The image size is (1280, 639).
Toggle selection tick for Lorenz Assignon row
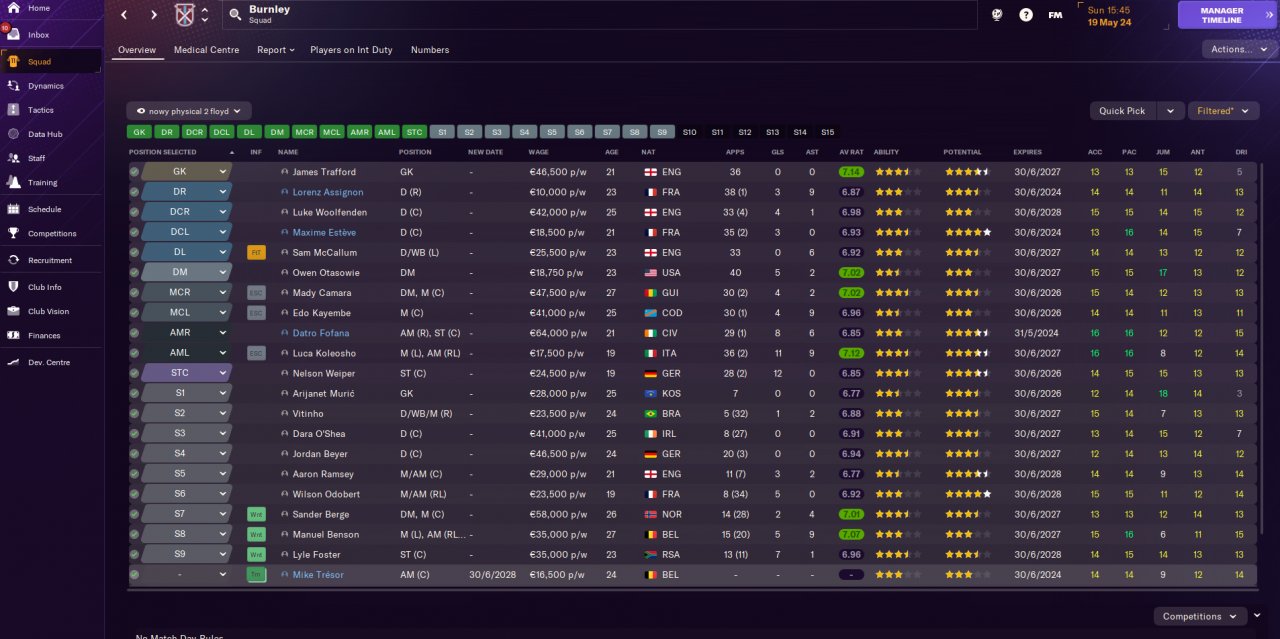(x=134, y=192)
